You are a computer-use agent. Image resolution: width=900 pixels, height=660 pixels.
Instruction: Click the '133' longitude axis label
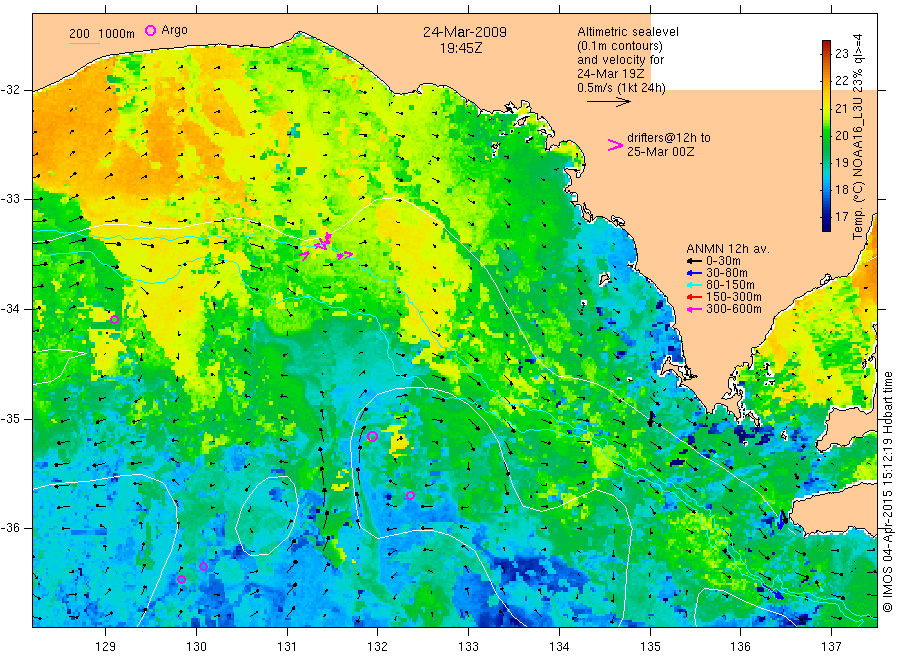click(468, 647)
